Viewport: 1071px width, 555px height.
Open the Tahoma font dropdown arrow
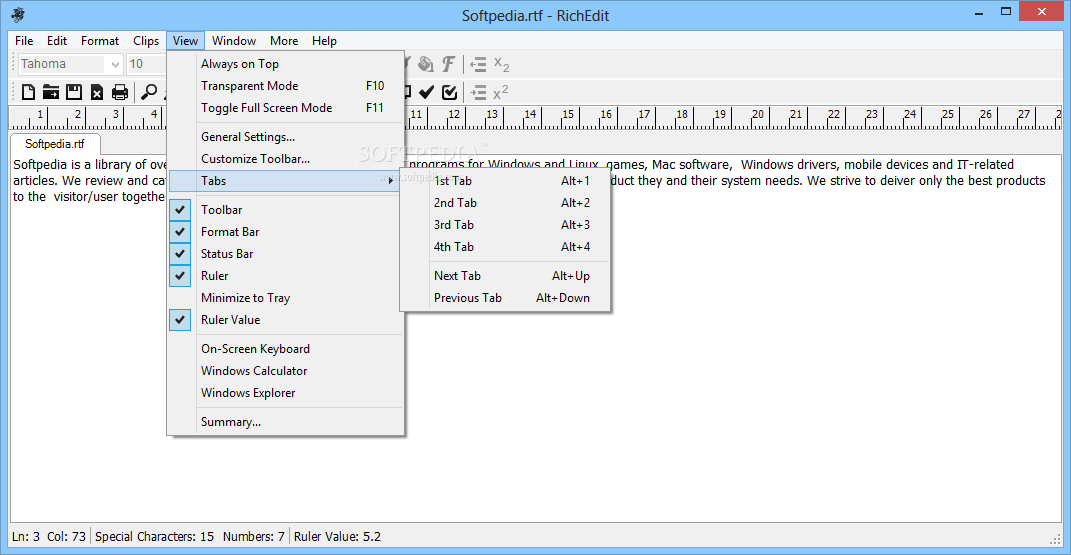(115, 64)
